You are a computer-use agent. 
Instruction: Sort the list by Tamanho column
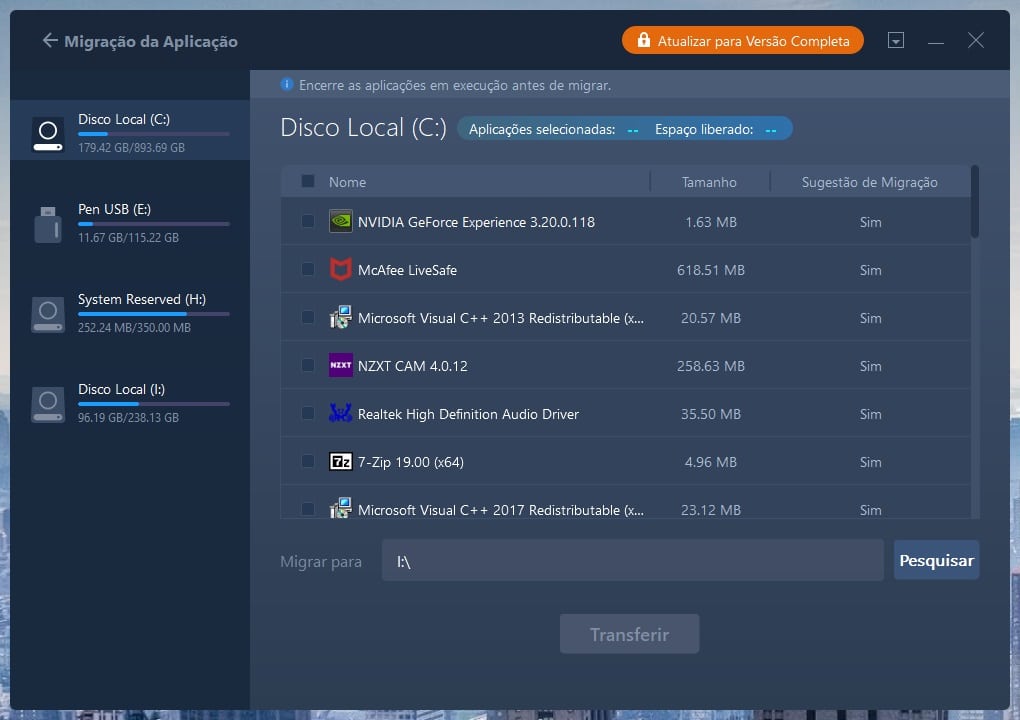(709, 182)
